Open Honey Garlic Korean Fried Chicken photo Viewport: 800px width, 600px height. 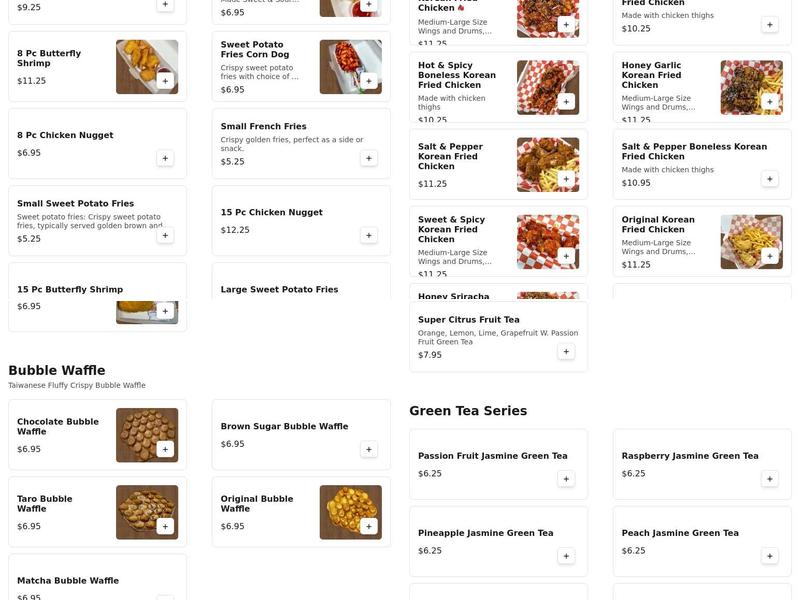[752, 88]
